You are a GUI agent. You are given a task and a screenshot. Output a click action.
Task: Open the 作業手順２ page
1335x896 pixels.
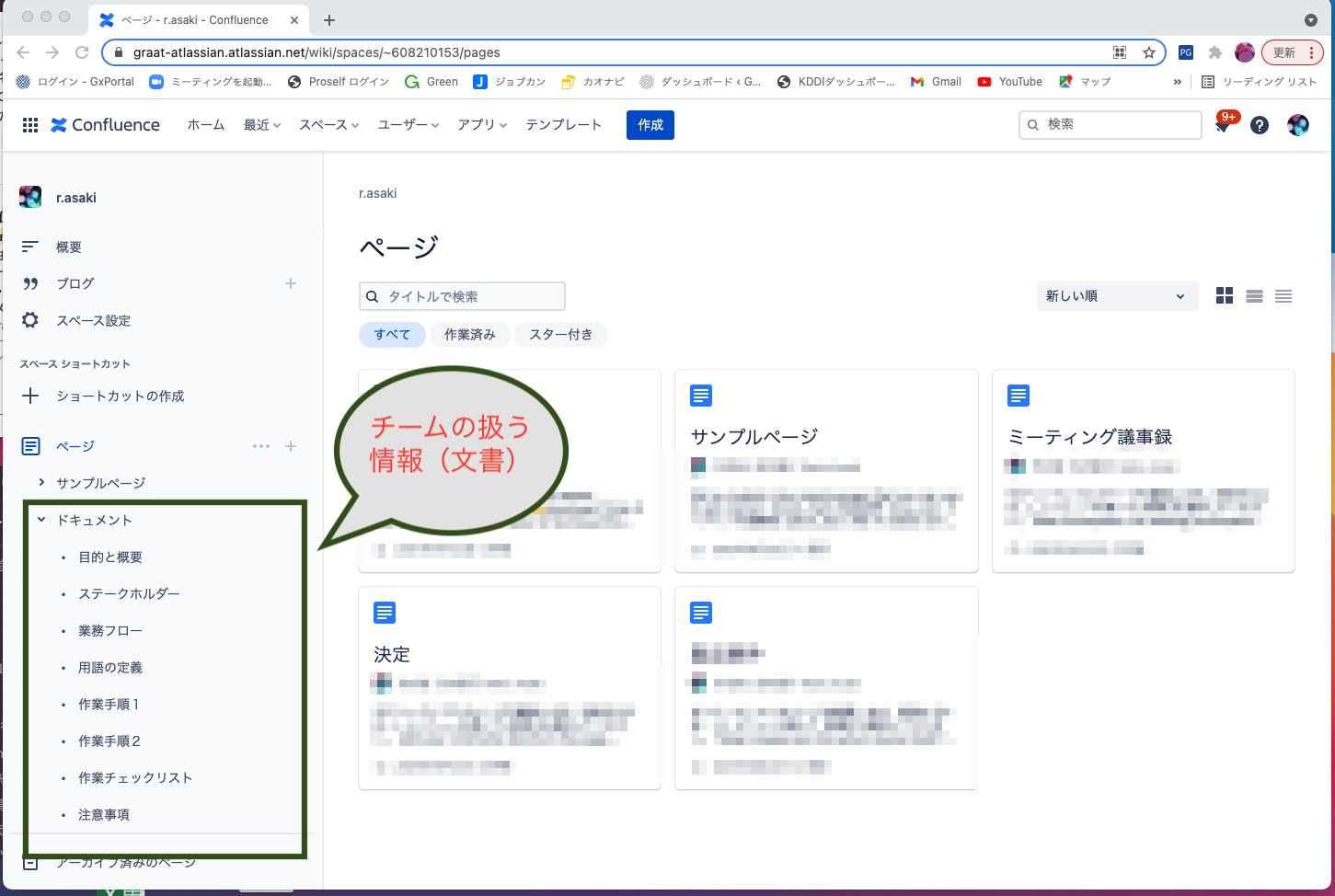pyautogui.click(x=109, y=741)
